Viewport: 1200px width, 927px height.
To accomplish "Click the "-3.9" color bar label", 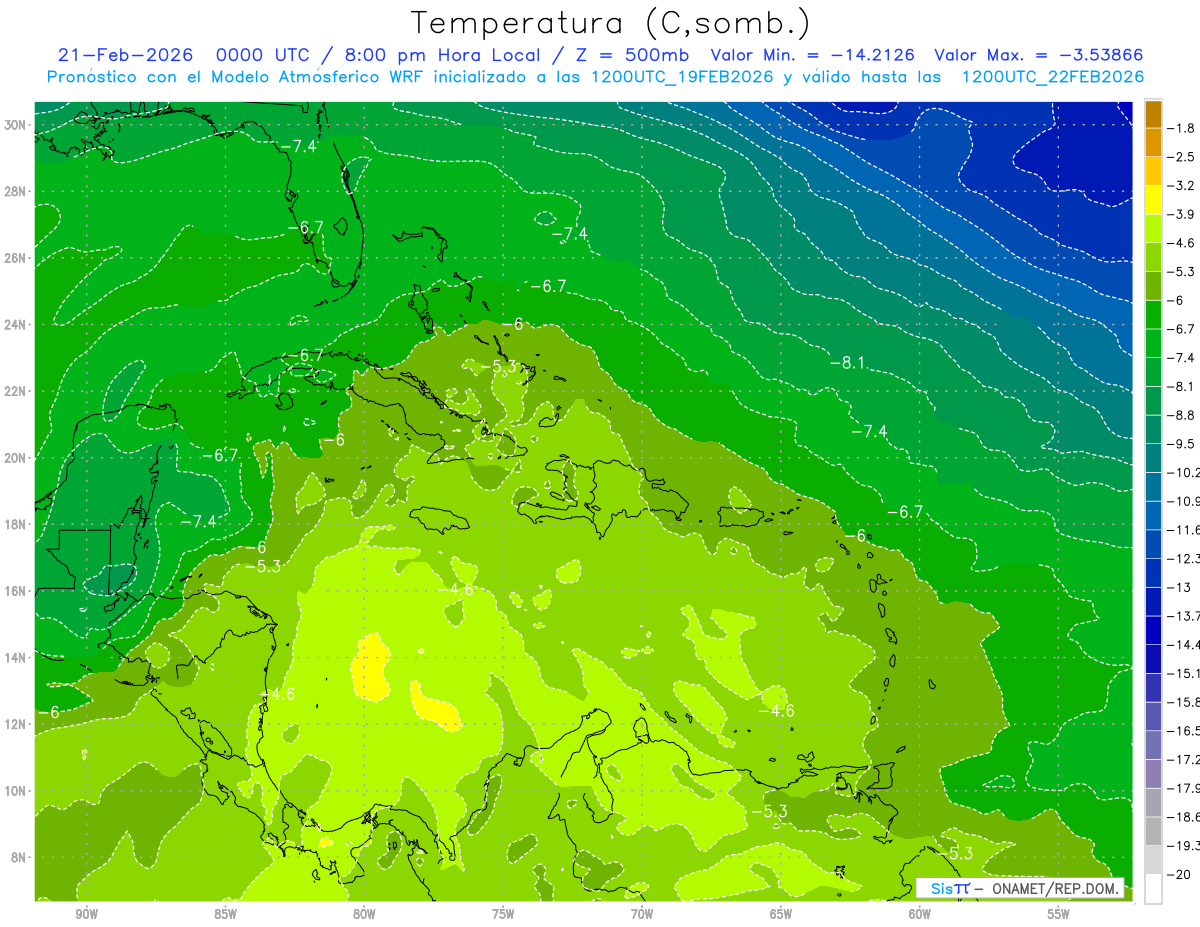I will tap(1183, 214).
